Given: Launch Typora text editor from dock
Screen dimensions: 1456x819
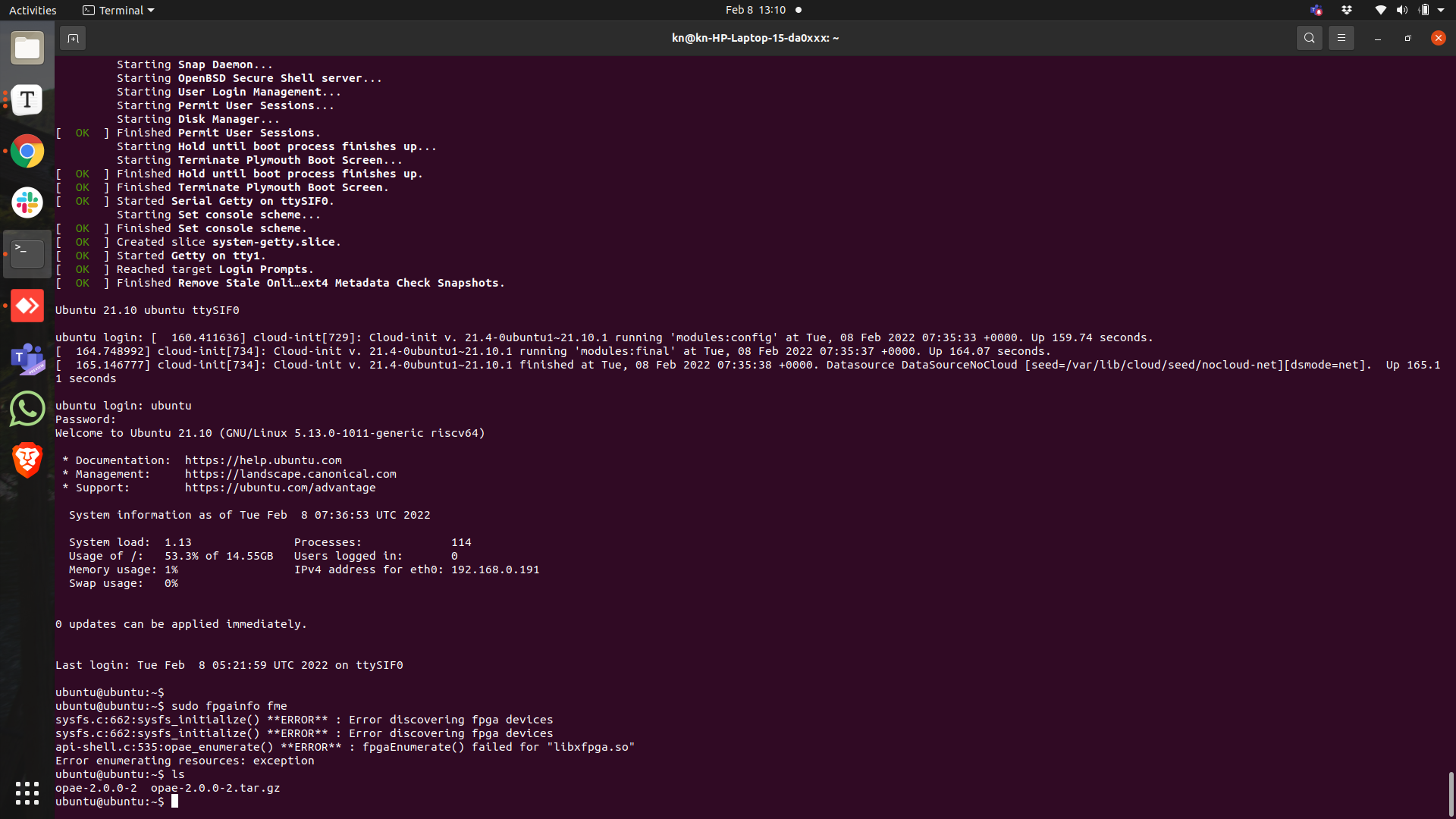Looking at the screenshot, I should click(x=27, y=100).
